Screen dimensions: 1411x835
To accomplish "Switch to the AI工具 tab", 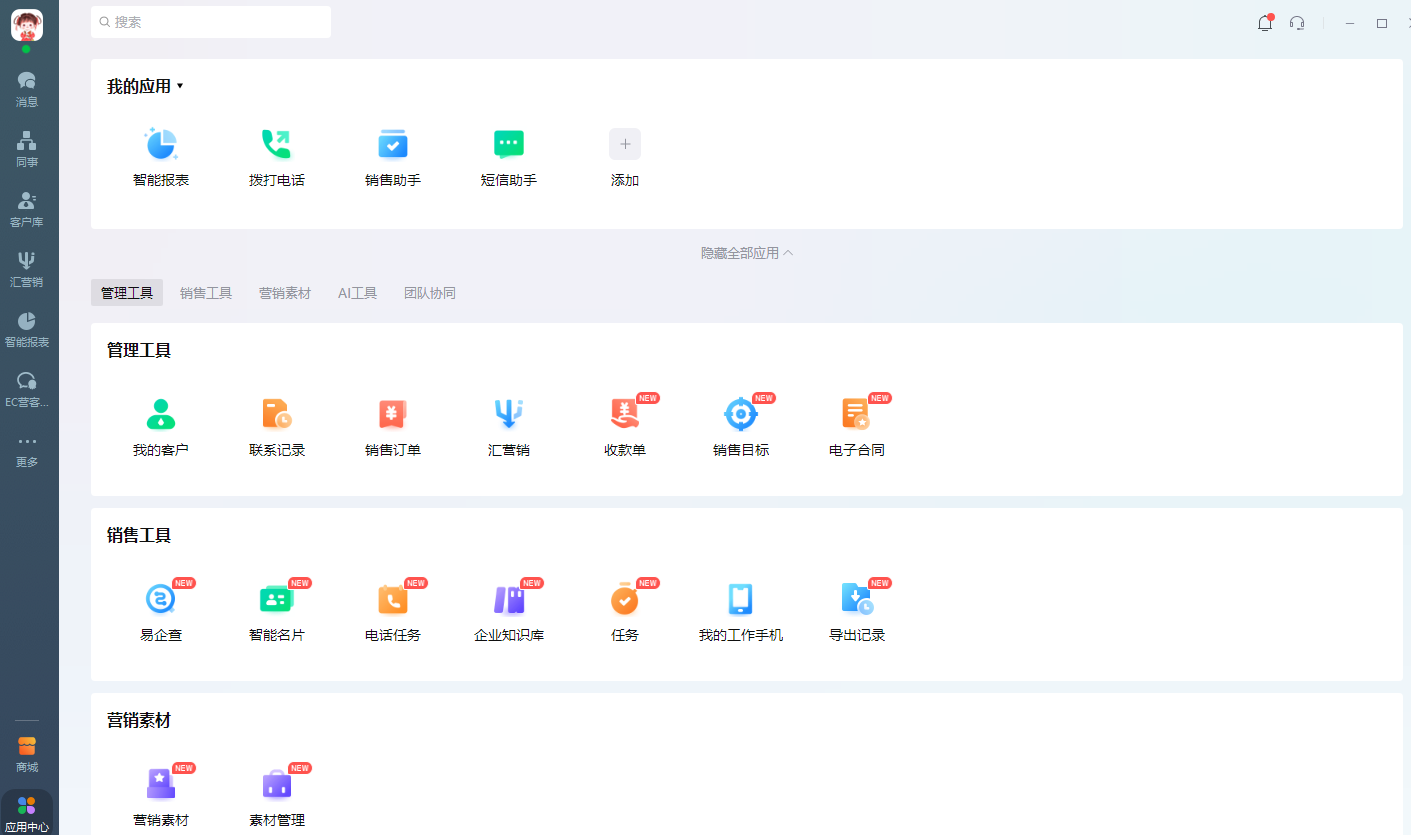I will [x=357, y=292].
